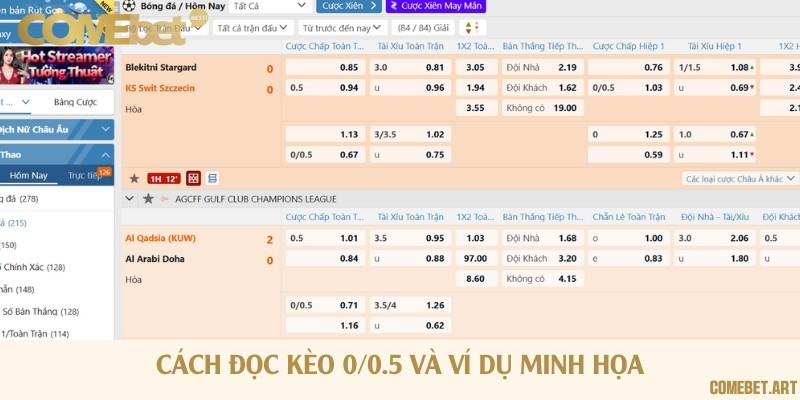The image size is (800, 400).
Task: Click the 0/0.5 handicap odds 0.71
Action: click(x=326, y=306)
